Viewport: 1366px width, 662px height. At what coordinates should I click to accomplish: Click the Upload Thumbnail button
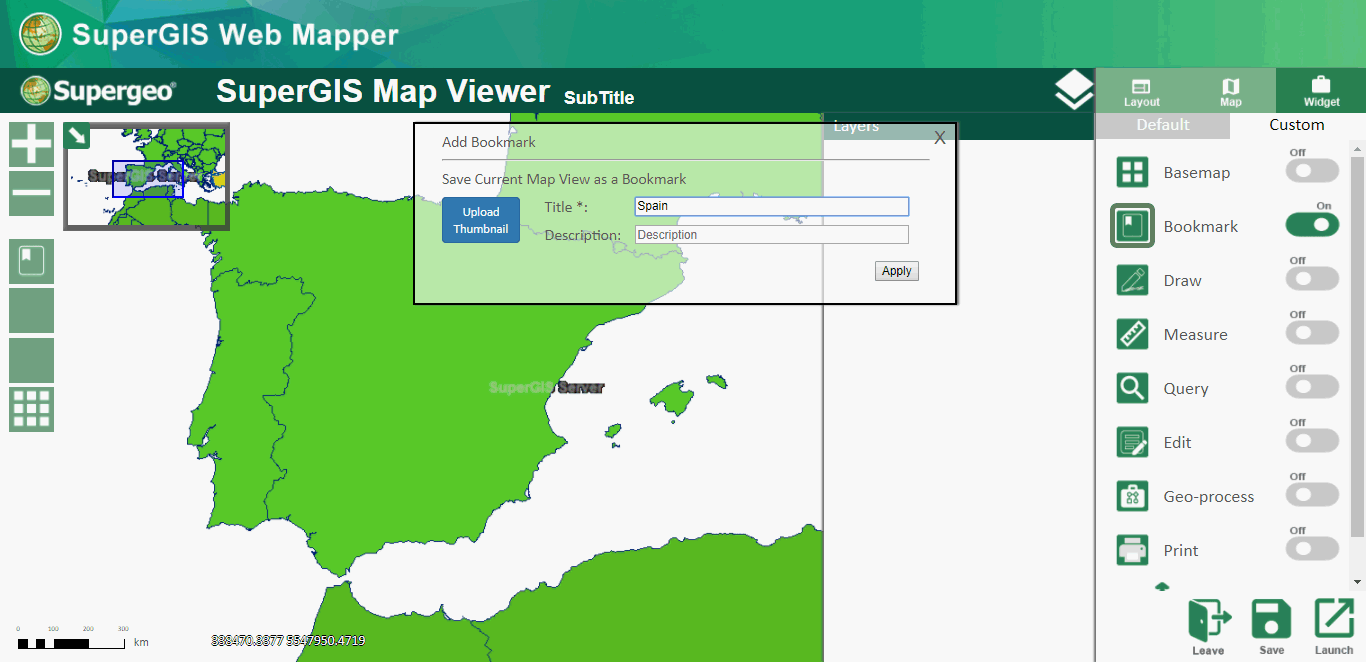click(x=481, y=220)
